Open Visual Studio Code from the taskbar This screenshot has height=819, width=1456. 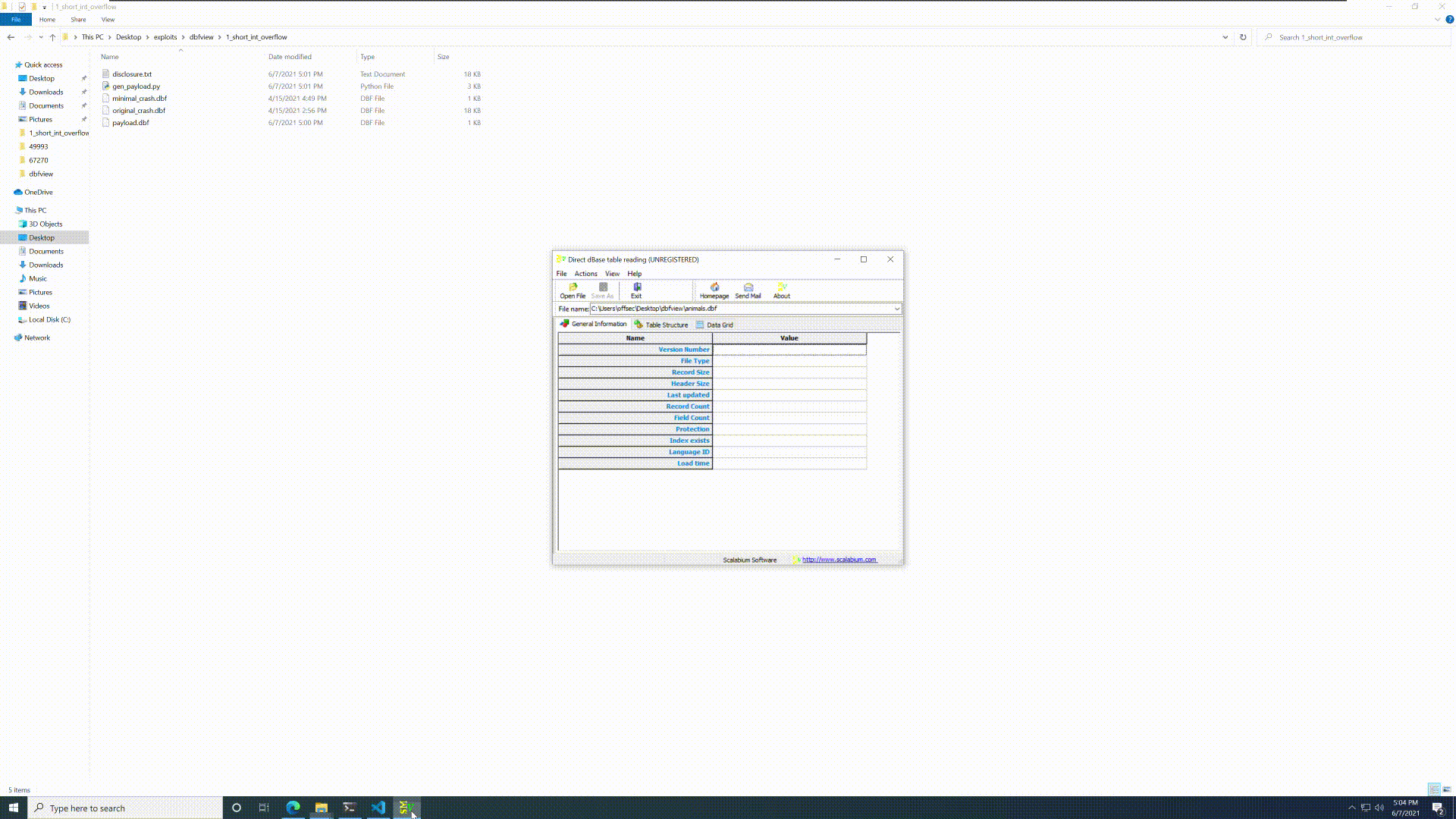pos(378,808)
